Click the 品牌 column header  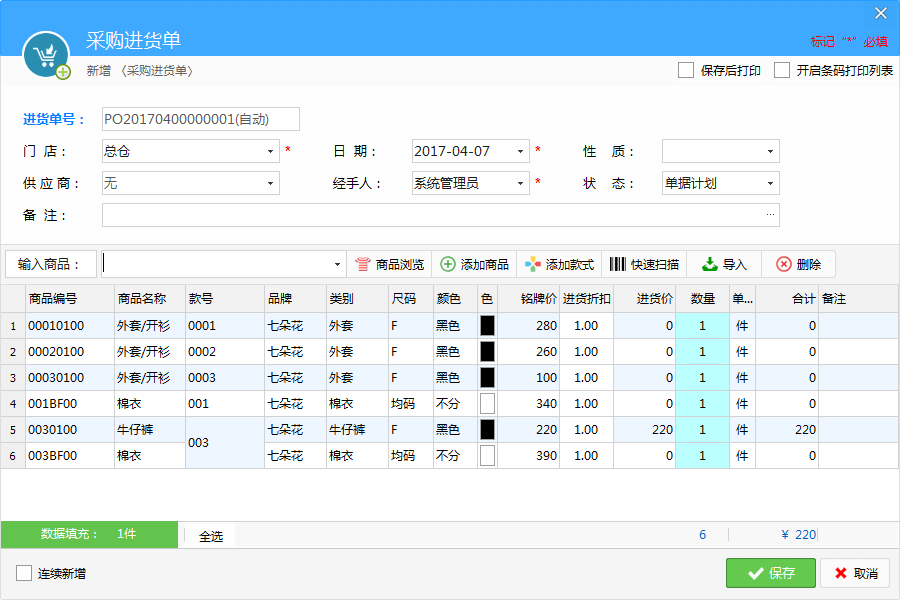pos(296,299)
